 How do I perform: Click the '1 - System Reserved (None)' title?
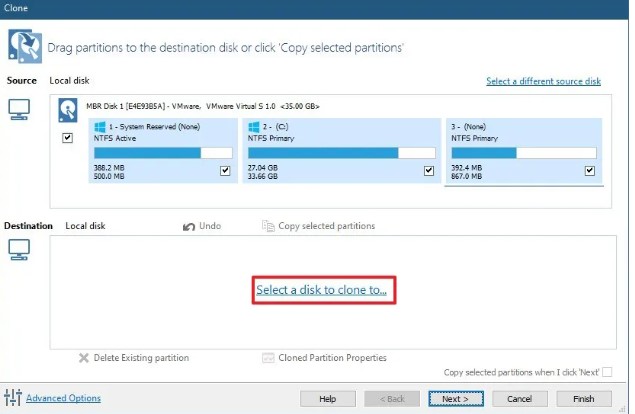[154, 126]
